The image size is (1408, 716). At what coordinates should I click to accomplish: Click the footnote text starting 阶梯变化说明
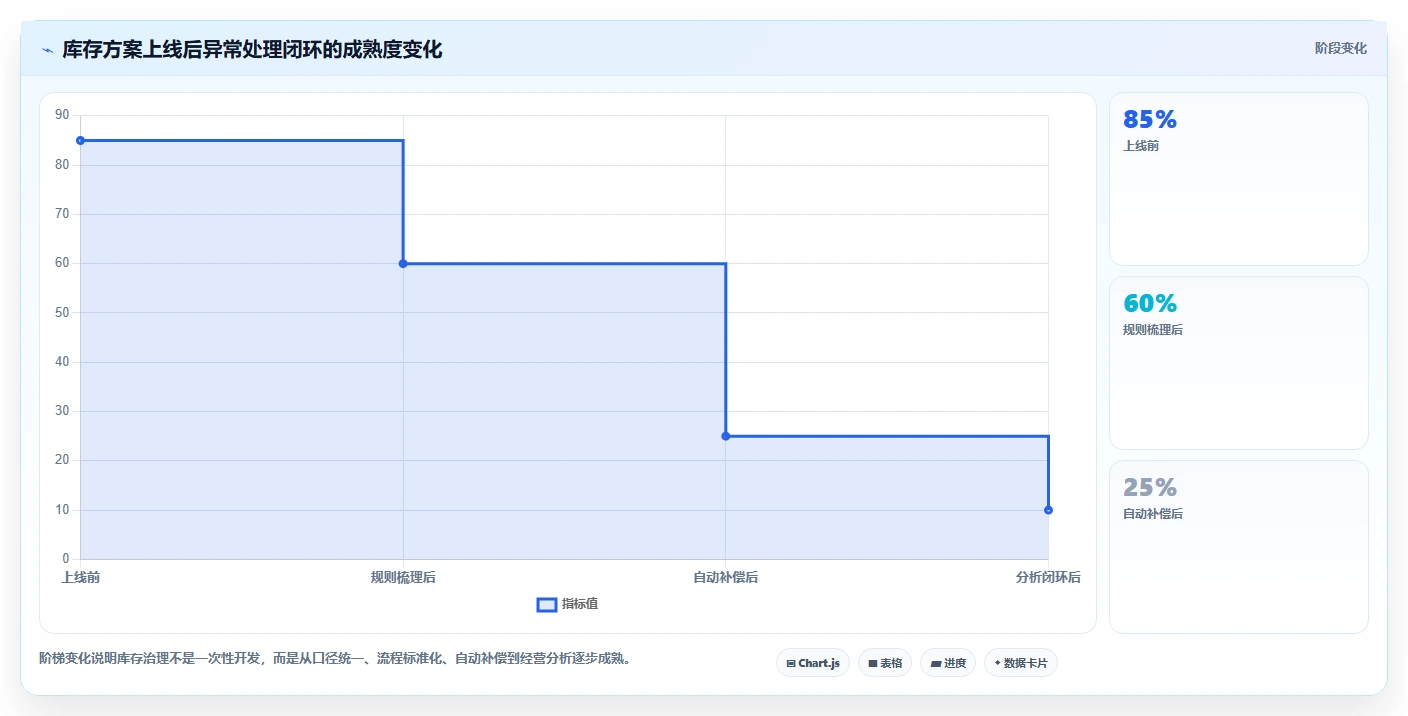335,658
